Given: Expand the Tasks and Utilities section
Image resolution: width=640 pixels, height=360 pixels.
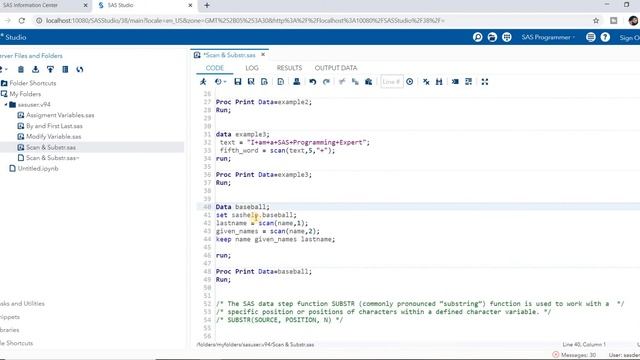Looking at the screenshot, I should [x=22, y=303].
